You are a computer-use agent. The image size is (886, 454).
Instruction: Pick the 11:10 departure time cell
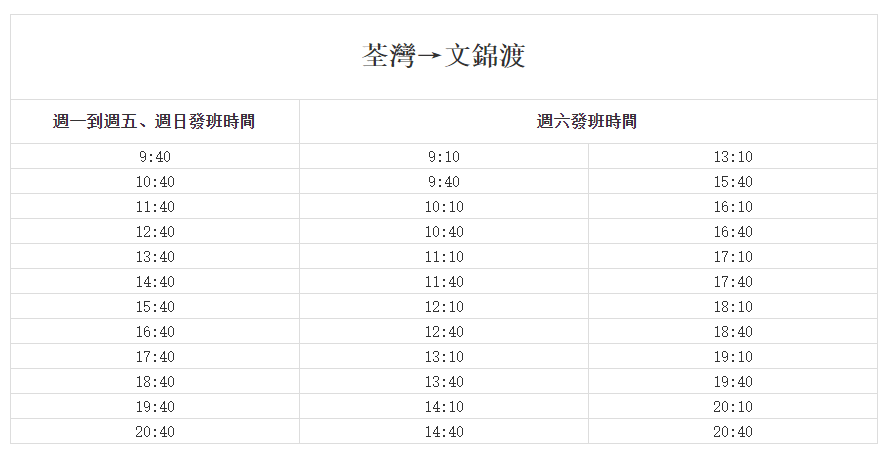[443, 257]
